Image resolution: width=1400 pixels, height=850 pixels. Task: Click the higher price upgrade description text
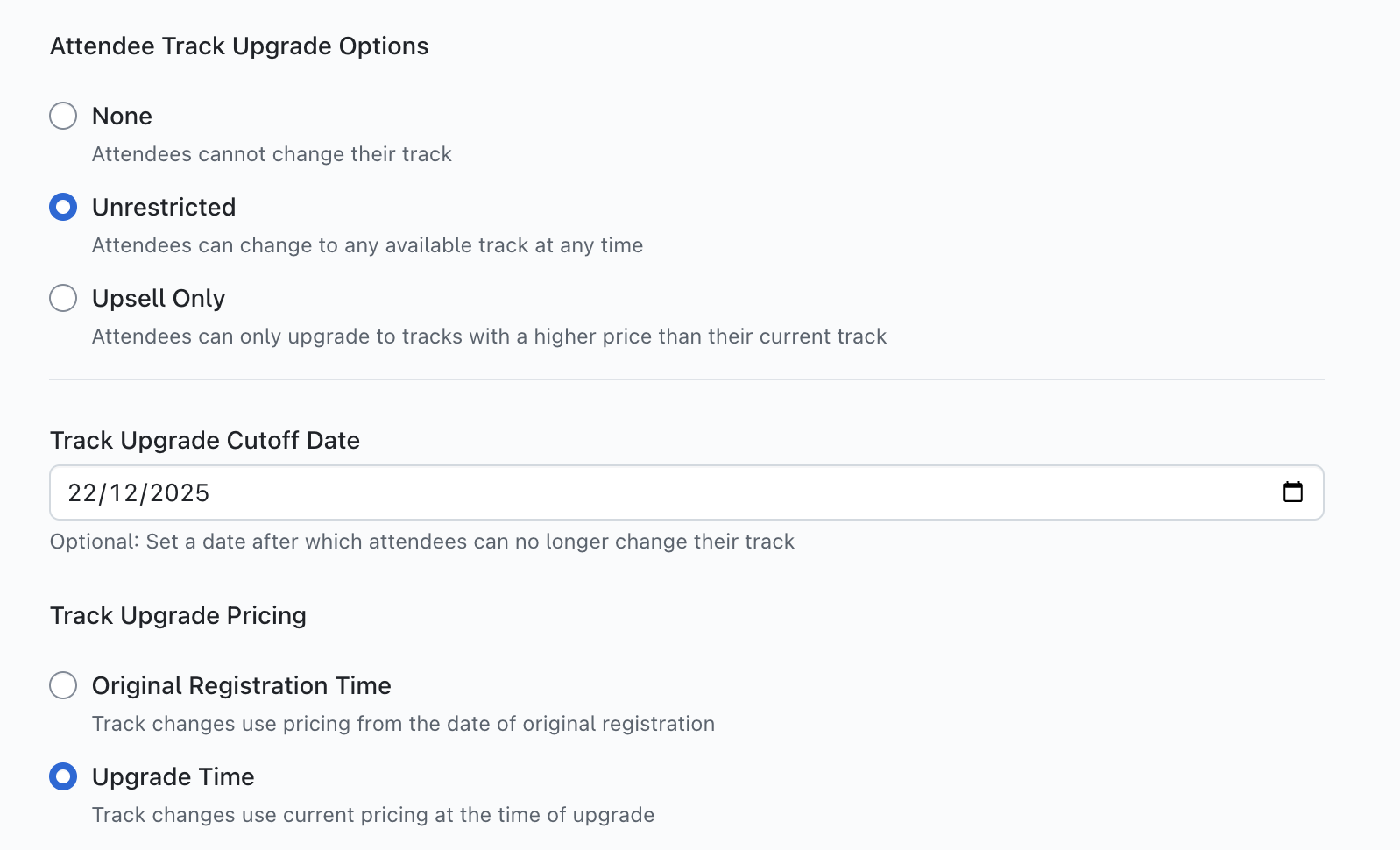point(489,336)
